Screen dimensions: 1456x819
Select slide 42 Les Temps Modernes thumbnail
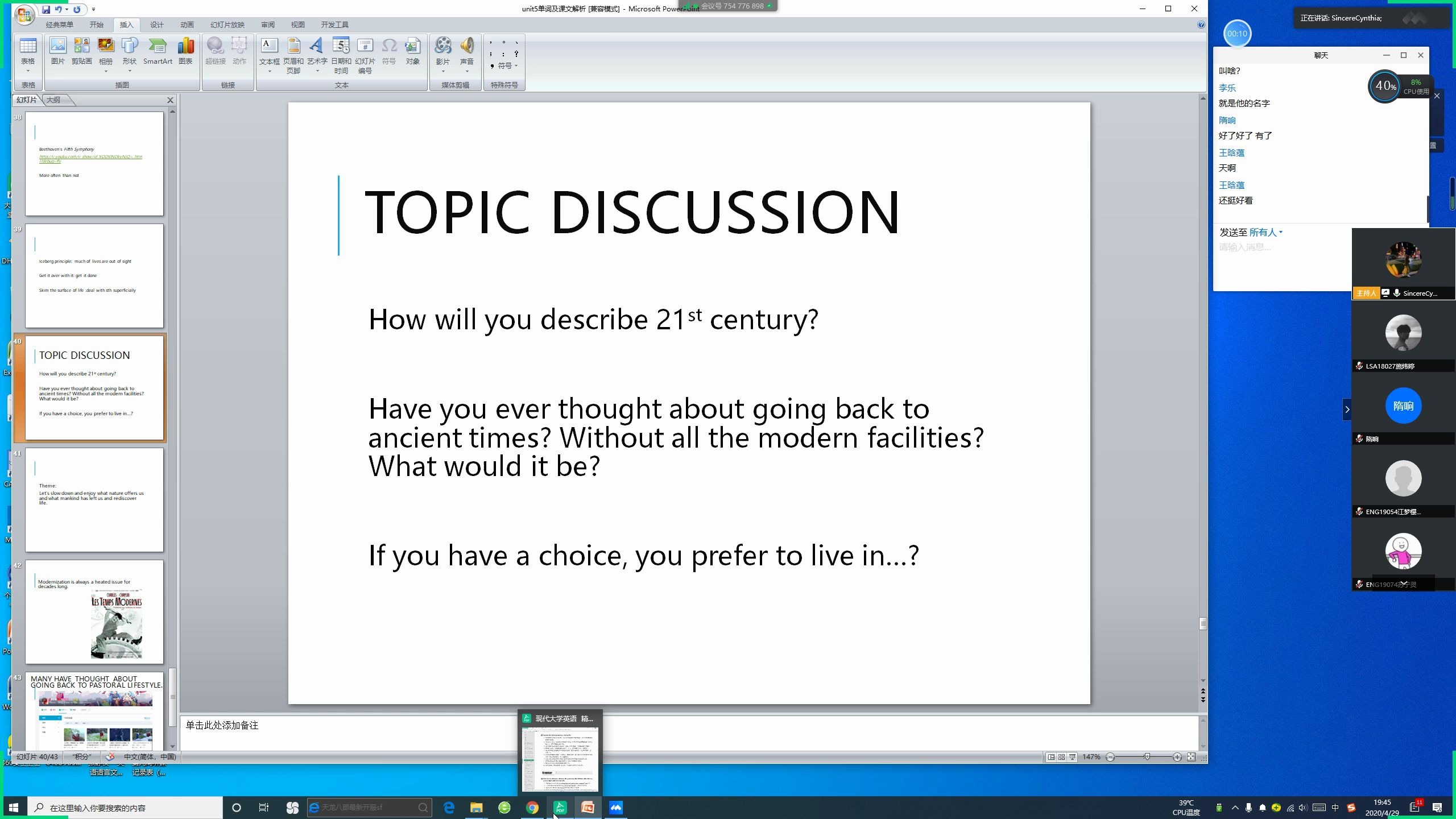pyautogui.click(x=94, y=612)
